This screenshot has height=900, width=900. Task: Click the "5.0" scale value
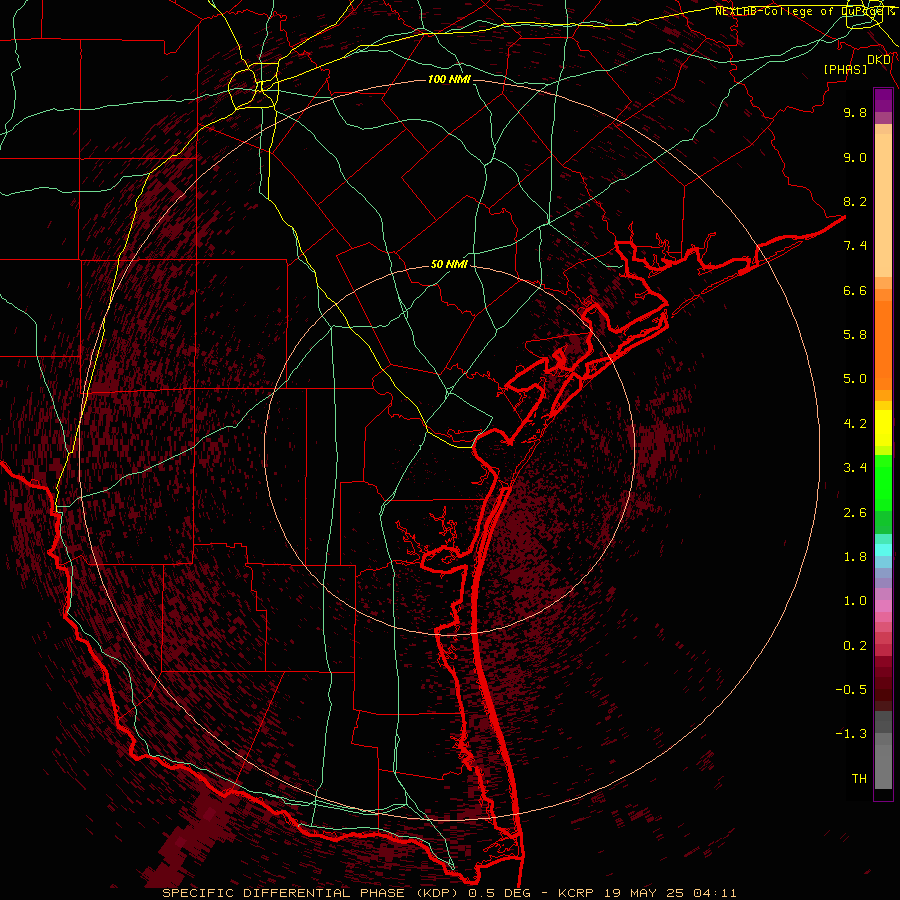pyautogui.click(x=855, y=379)
